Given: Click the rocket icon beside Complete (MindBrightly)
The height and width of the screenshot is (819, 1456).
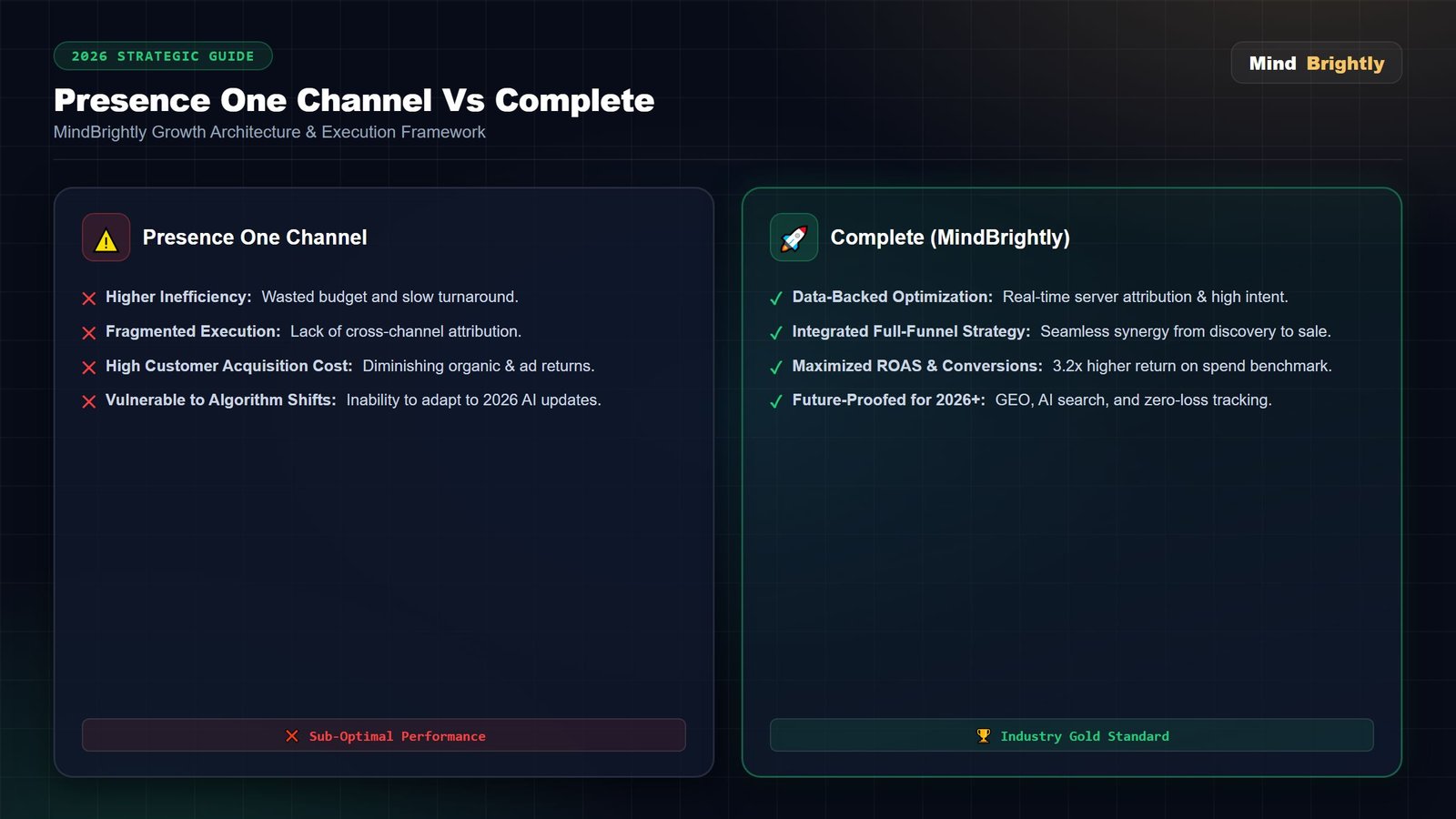Looking at the screenshot, I should 794,238.
